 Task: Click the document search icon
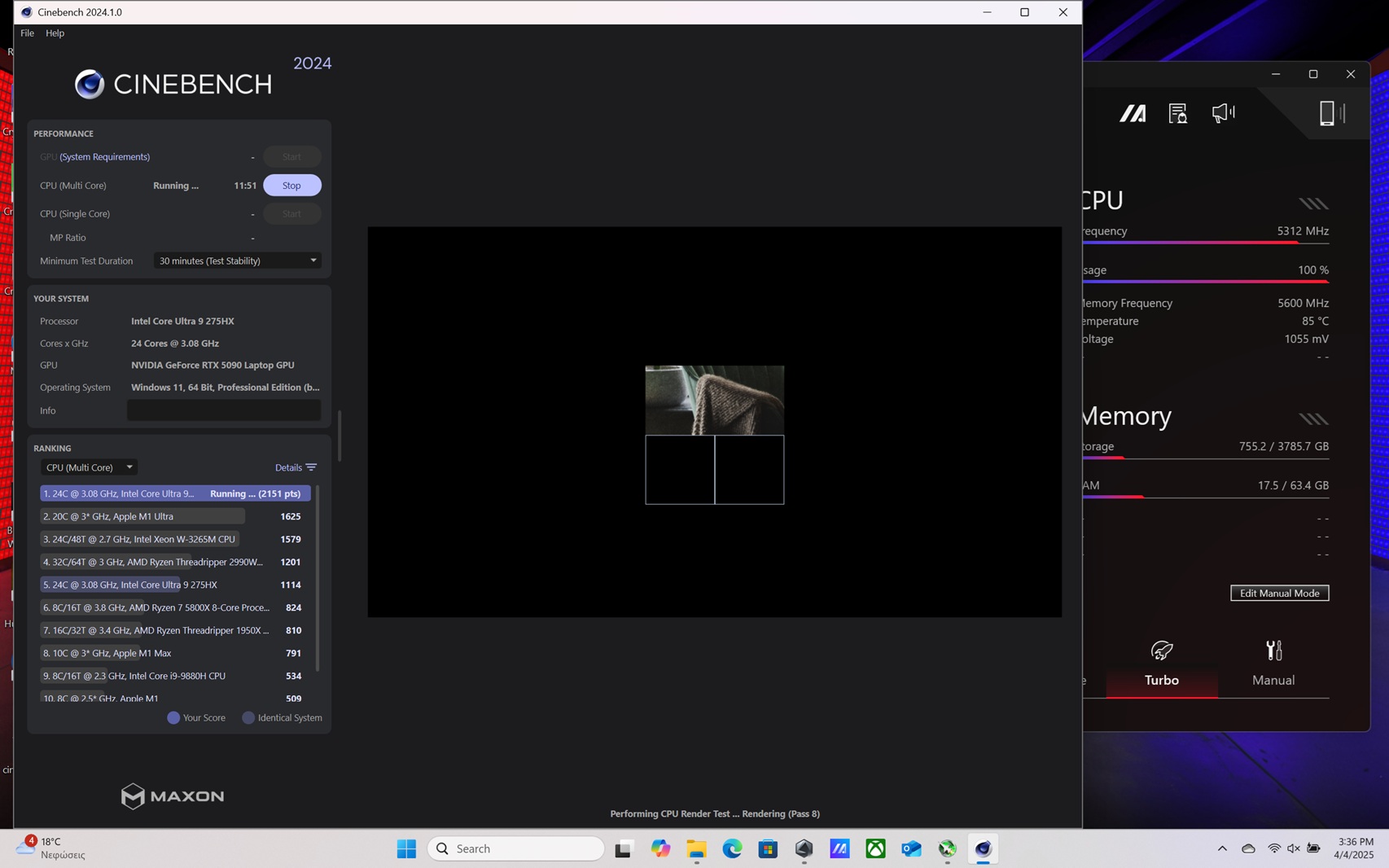[1177, 114]
